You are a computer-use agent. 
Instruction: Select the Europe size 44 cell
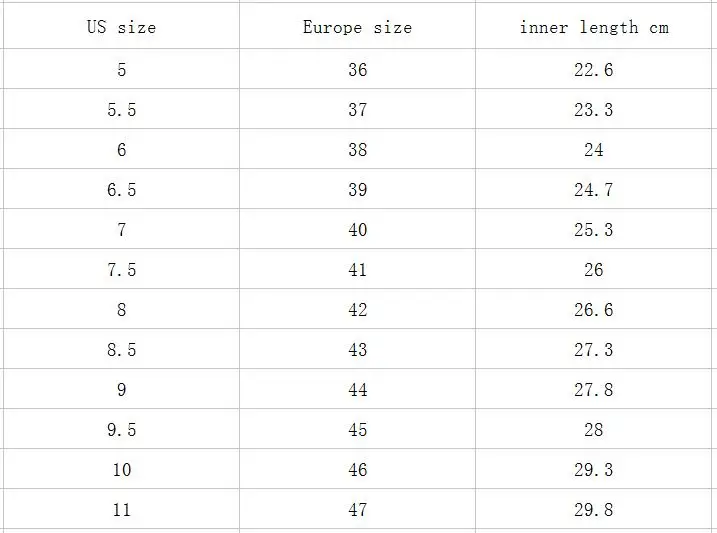[357, 389]
